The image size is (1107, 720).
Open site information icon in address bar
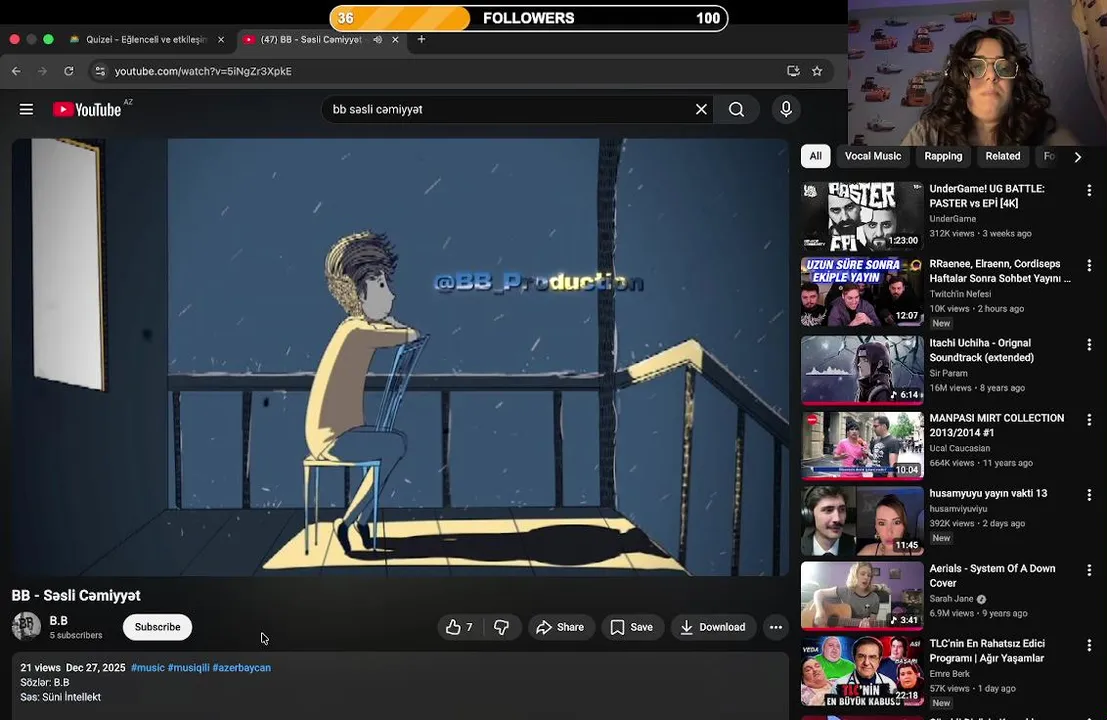click(100, 71)
